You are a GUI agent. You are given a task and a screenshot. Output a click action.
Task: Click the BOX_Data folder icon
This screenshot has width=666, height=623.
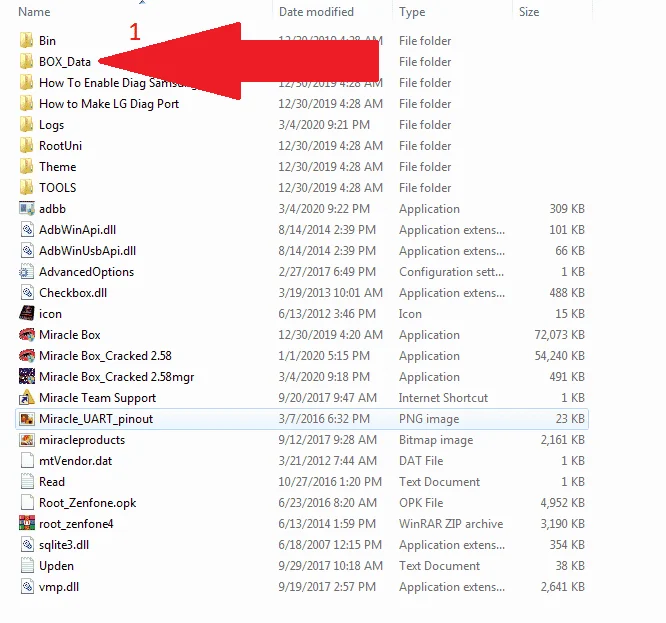pyautogui.click(x=26, y=62)
